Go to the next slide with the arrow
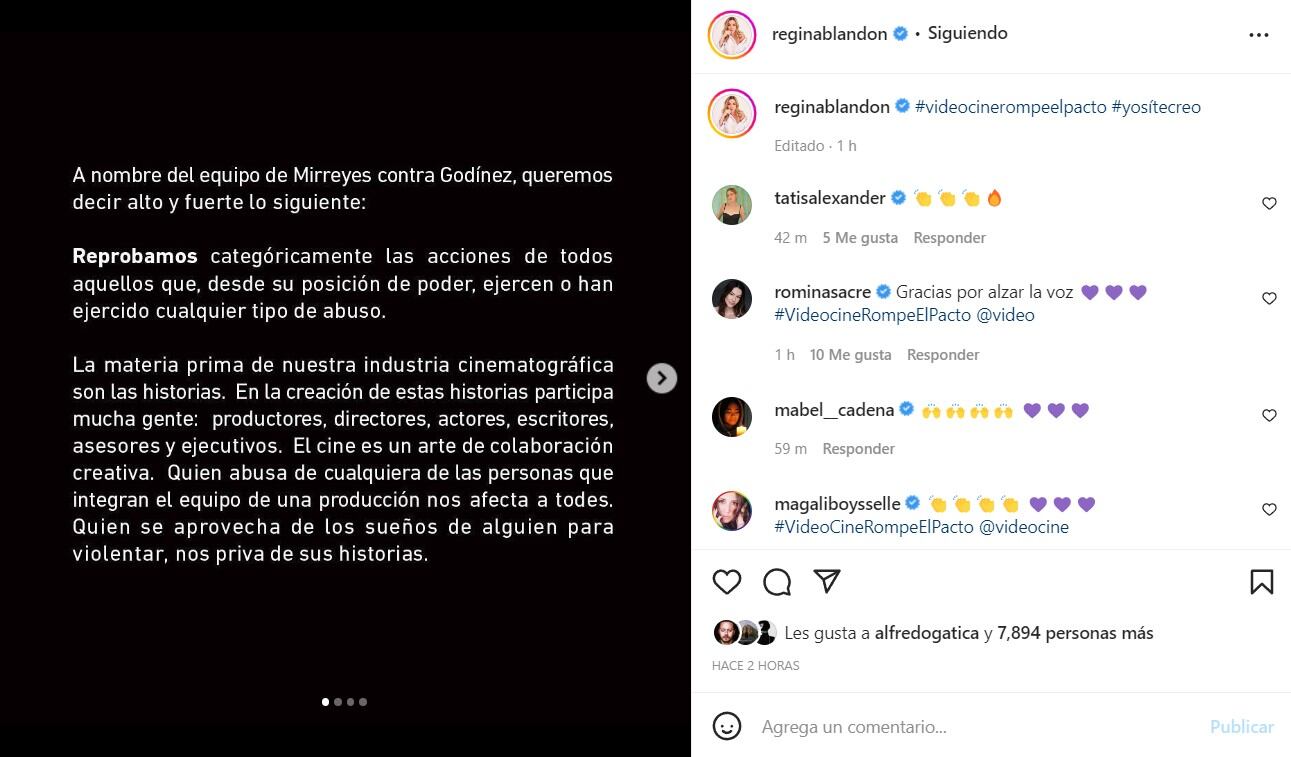 click(662, 378)
